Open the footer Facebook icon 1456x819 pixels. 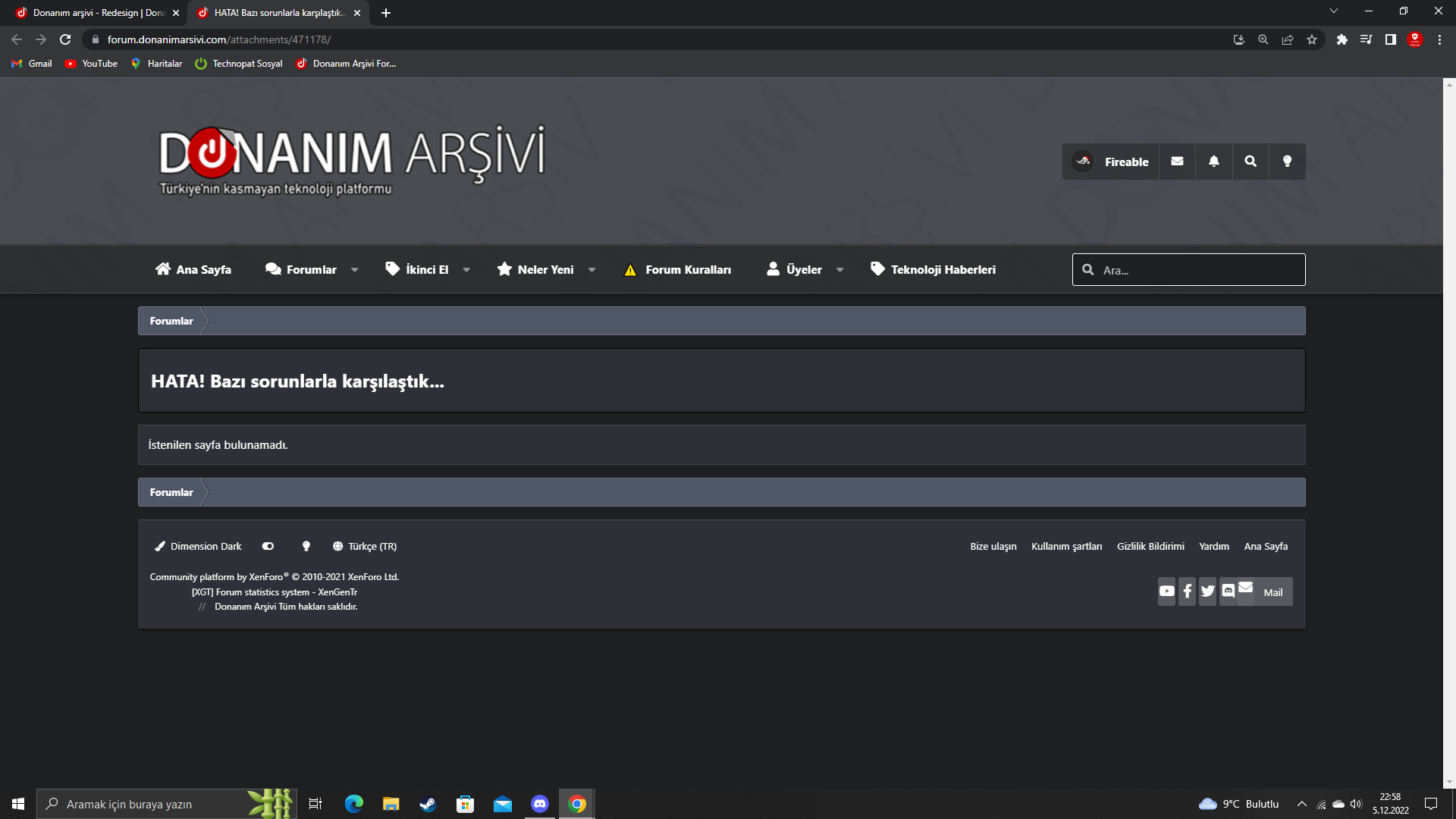pyautogui.click(x=1188, y=591)
